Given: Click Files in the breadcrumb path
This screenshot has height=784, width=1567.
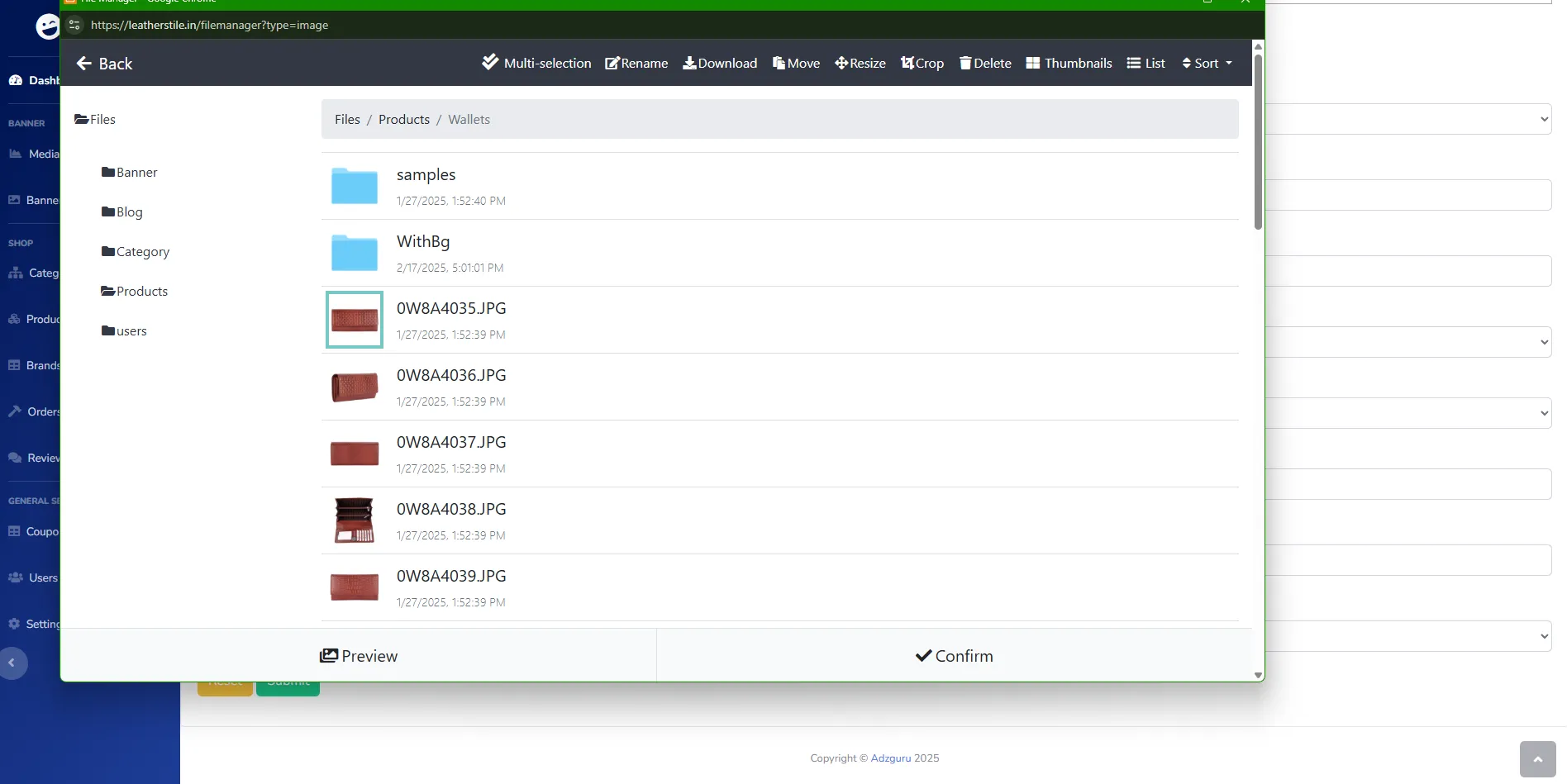Looking at the screenshot, I should [x=347, y=119].
